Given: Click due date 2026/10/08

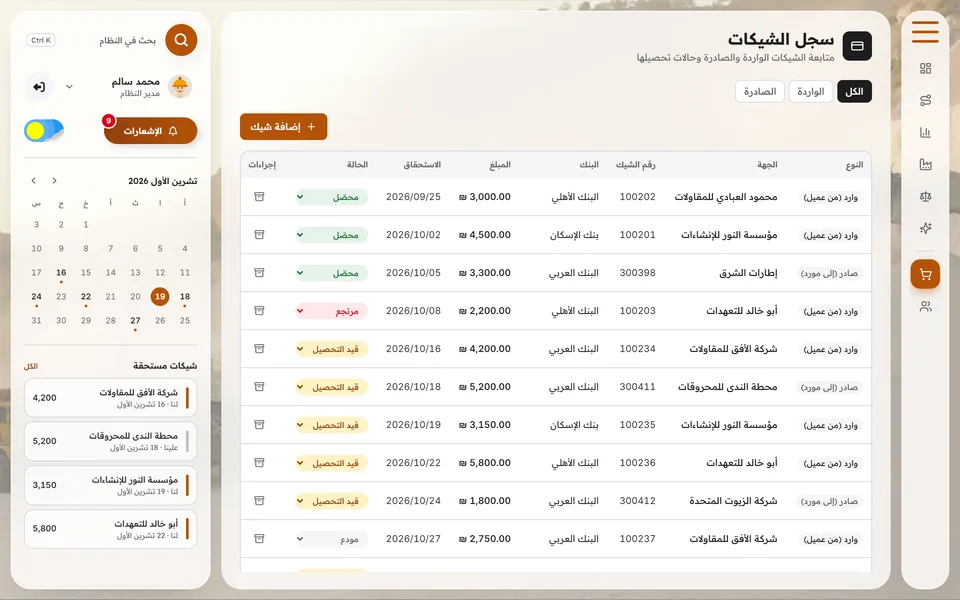Looking at the screenshot, I should click(413, 311).
